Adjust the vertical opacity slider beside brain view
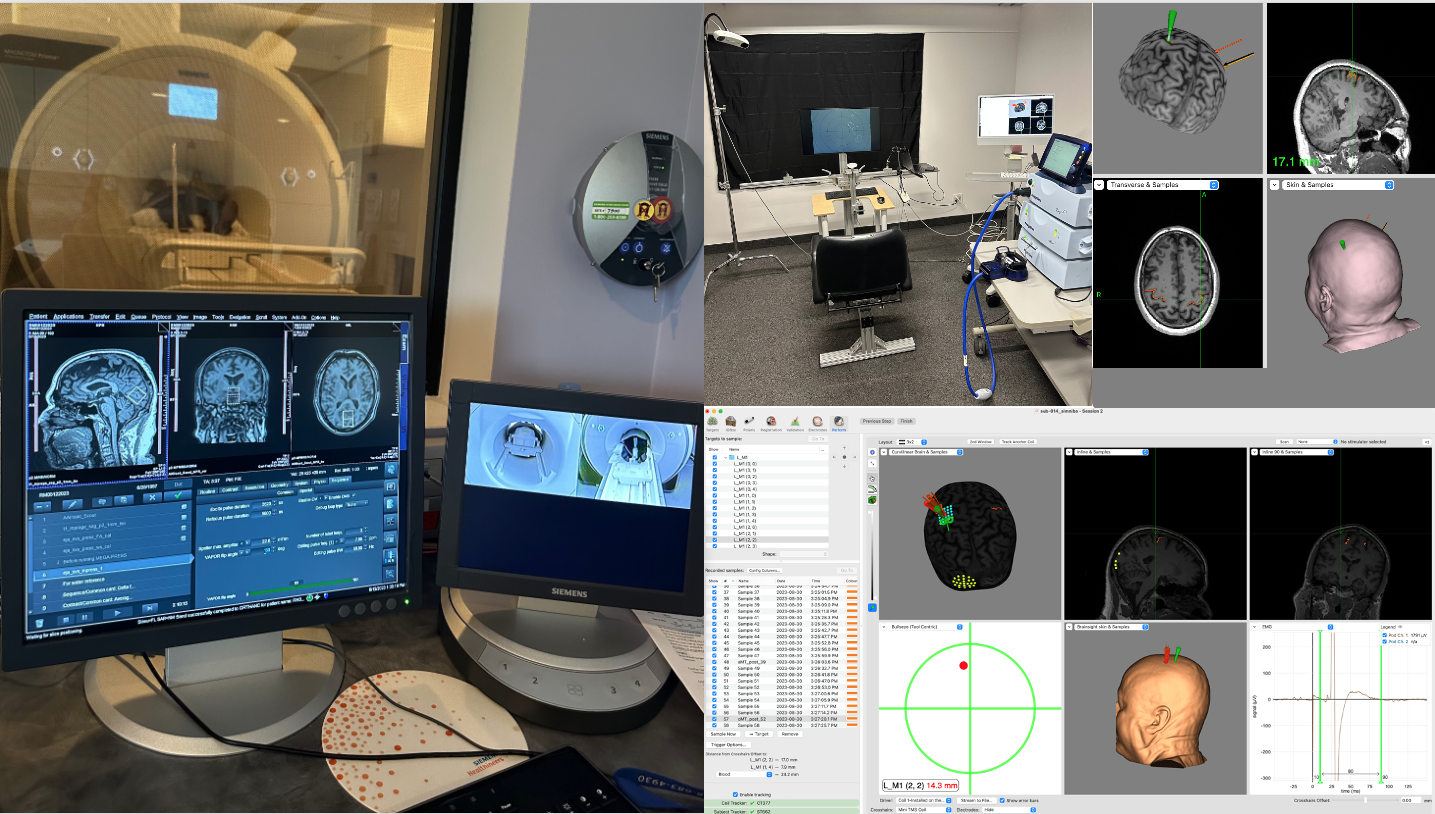The image size is (1435, 814). [872, 556]
